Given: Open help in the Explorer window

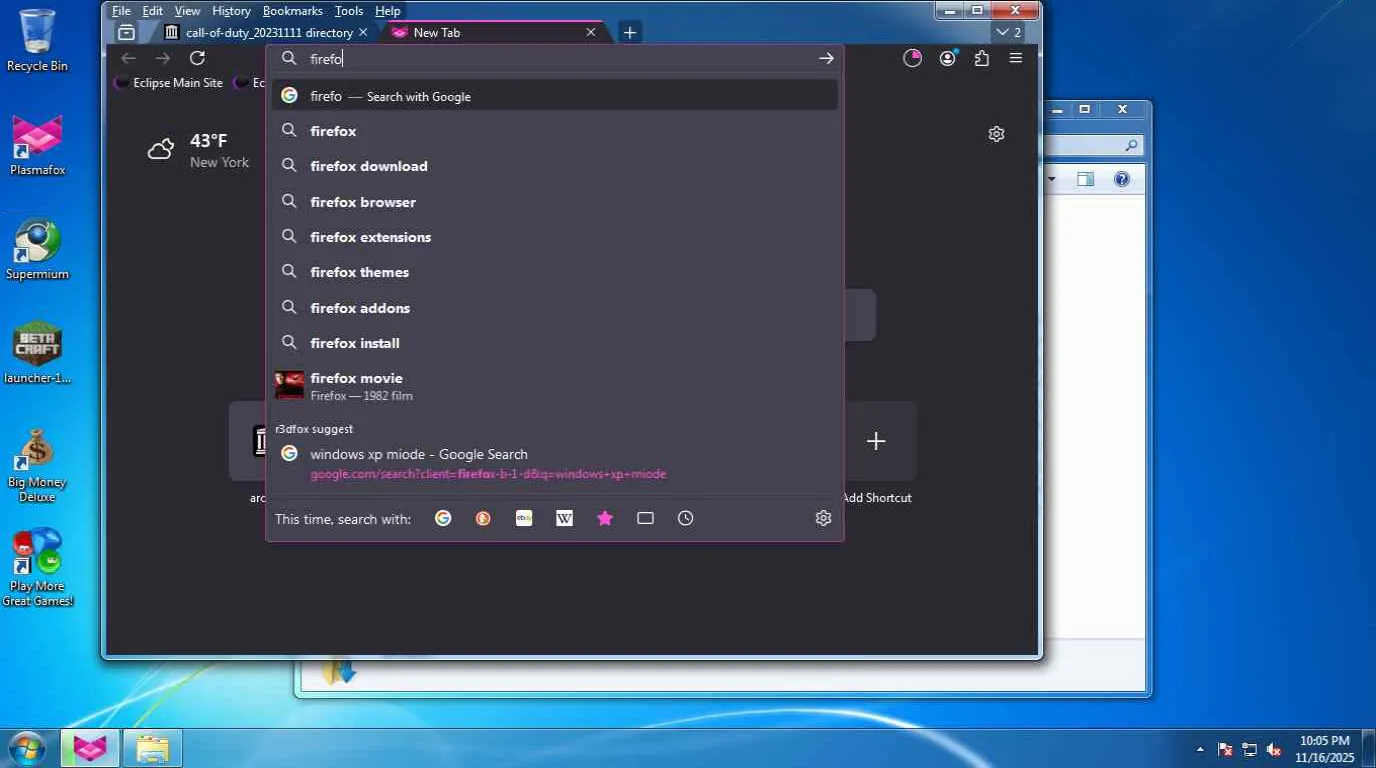Looking at the screenshot, I should tap(1122, 179).
